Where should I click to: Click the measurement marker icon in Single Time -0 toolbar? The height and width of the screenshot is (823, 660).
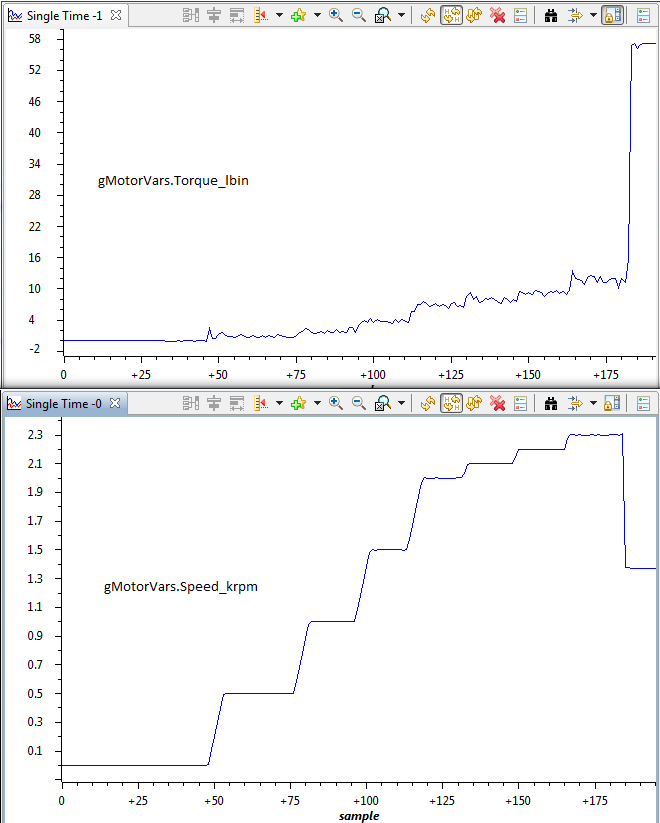pos(261,403)
